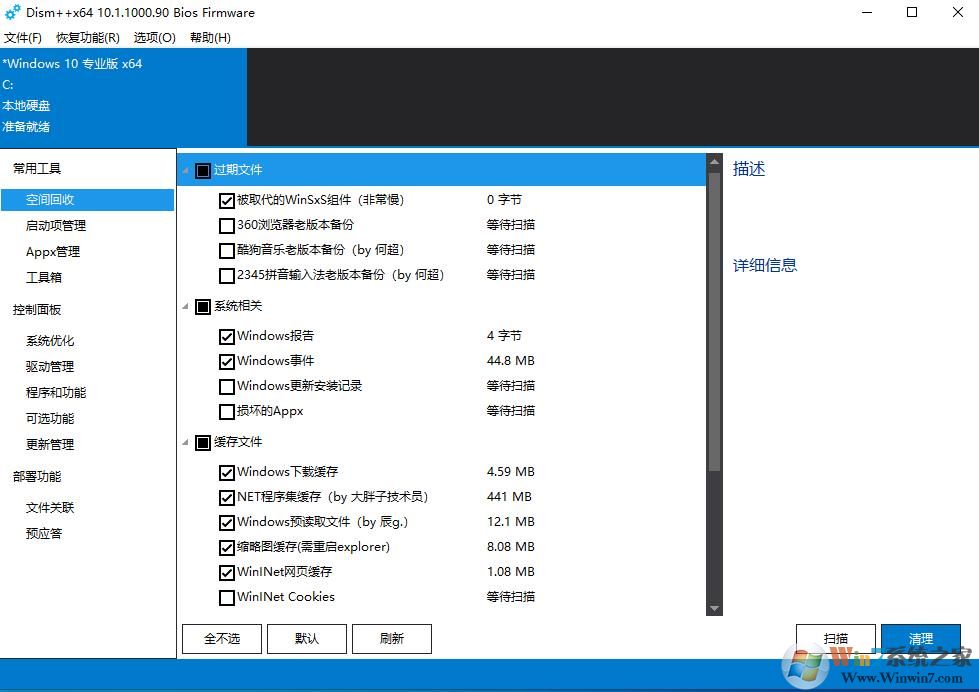Viewport: 979px width, 692px height.
Task: Uncheck Windows事件 checkbox
Action: (x=227, y=362)
